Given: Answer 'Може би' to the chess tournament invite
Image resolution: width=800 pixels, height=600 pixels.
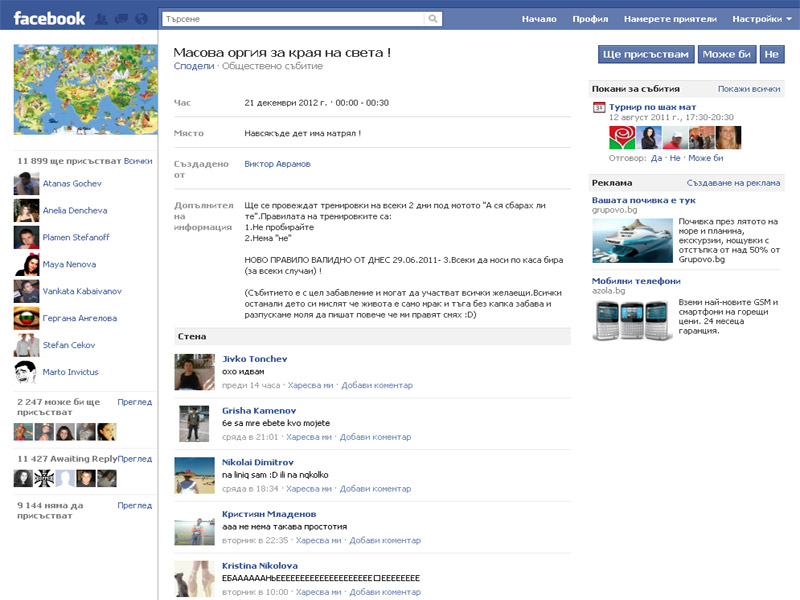Looking at the screenshot, I should pyautogui.click(x=706, y=158).
